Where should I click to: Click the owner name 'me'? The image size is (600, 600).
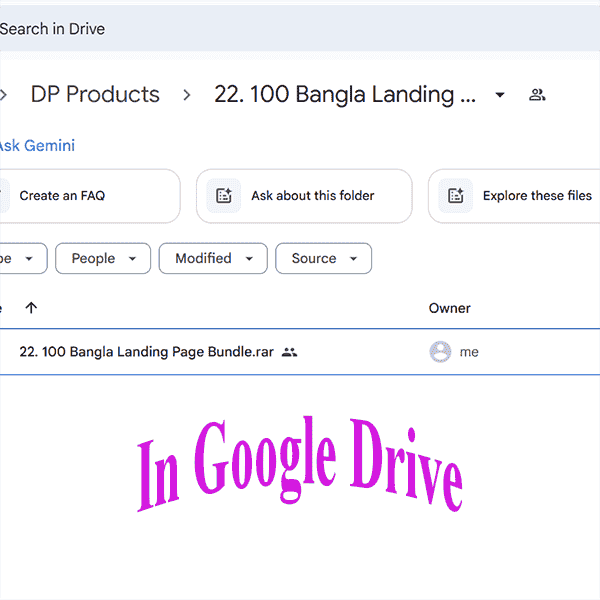[x=469, y=352]
